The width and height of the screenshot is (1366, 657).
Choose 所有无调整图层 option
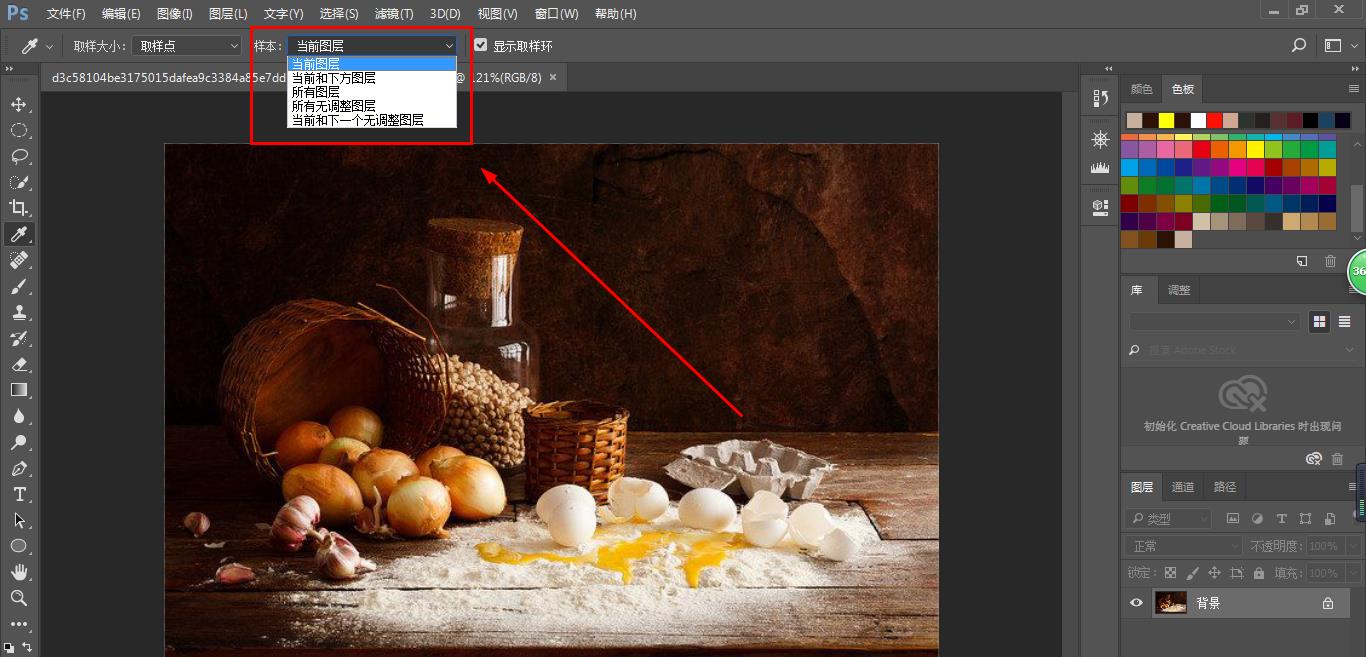pos(372,105)
